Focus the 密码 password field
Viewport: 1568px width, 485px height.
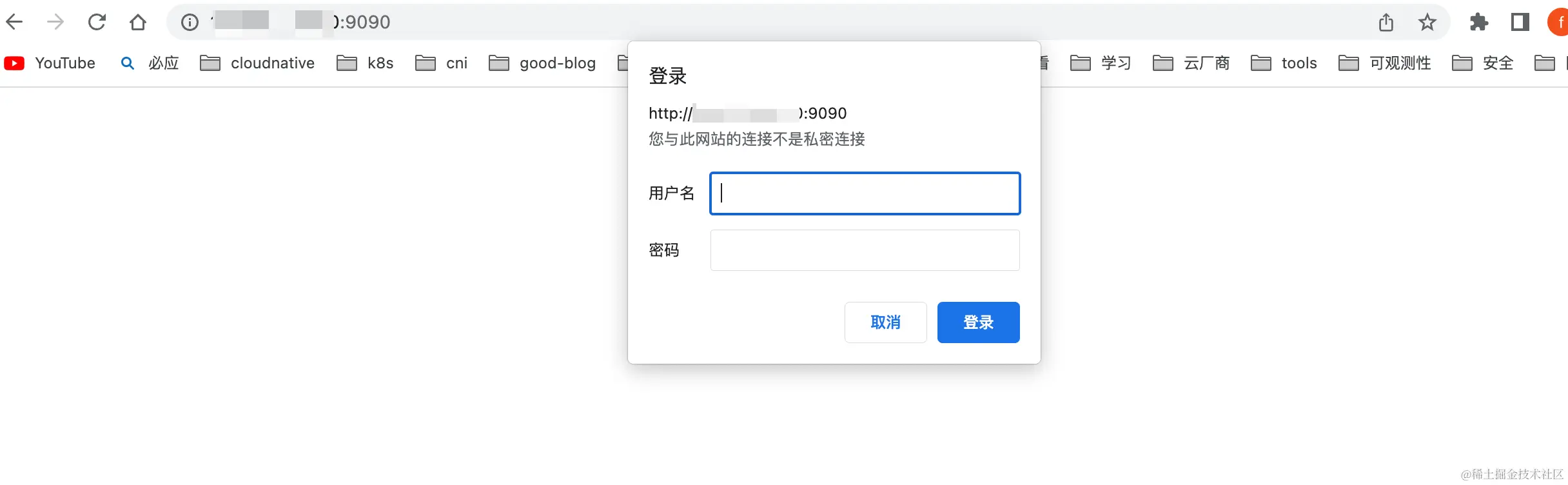[865, 250]
